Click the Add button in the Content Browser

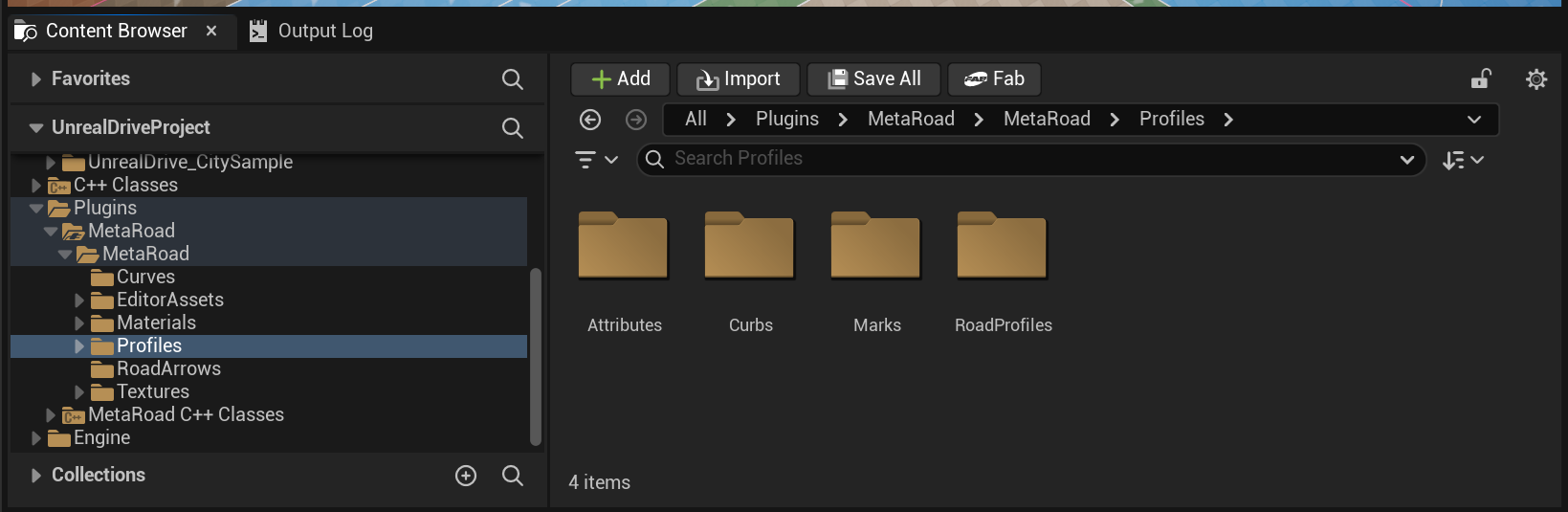pyautogui.click(x=620, y=79)
